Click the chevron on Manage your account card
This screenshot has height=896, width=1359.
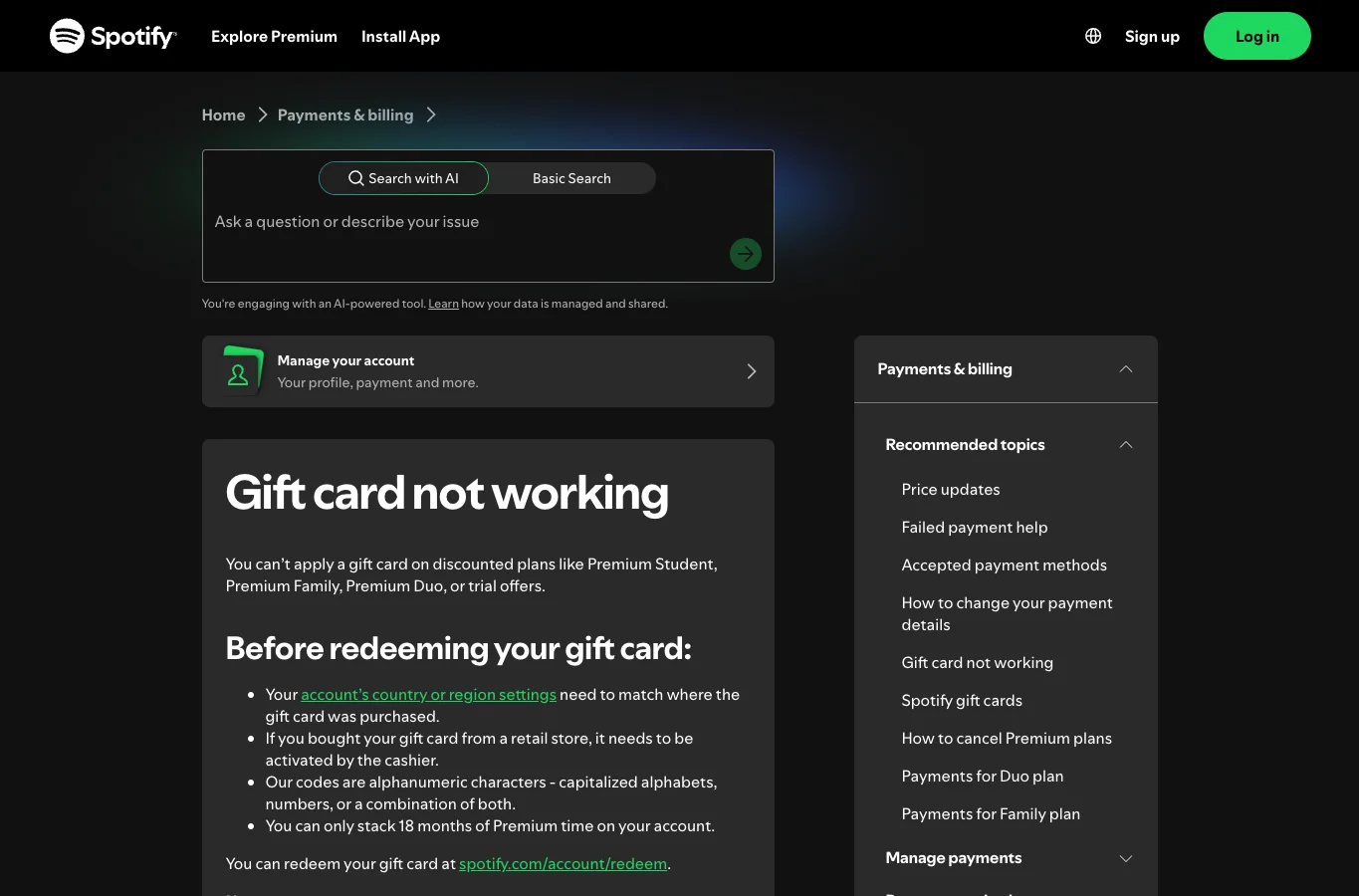(752, 371)
